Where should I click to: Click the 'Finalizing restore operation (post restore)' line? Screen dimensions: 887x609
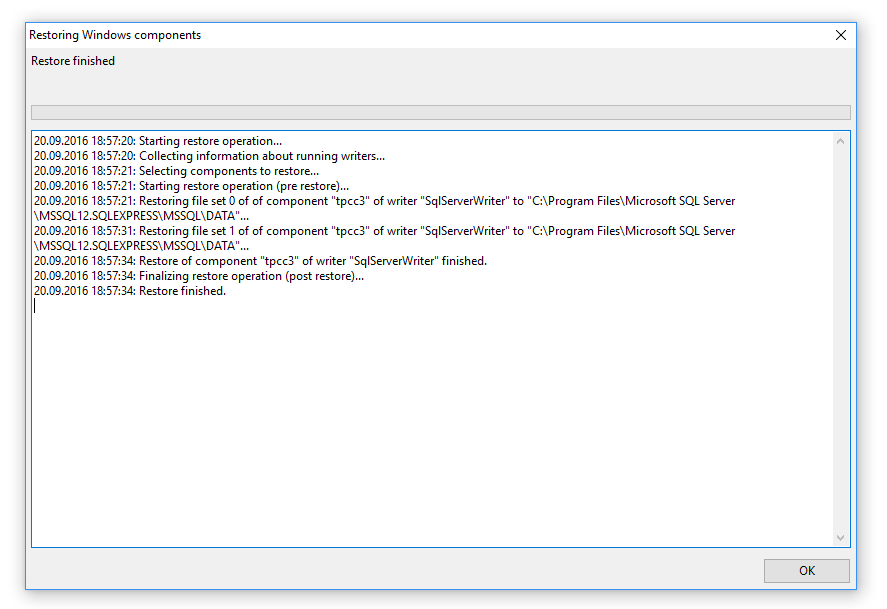(200, 275)
